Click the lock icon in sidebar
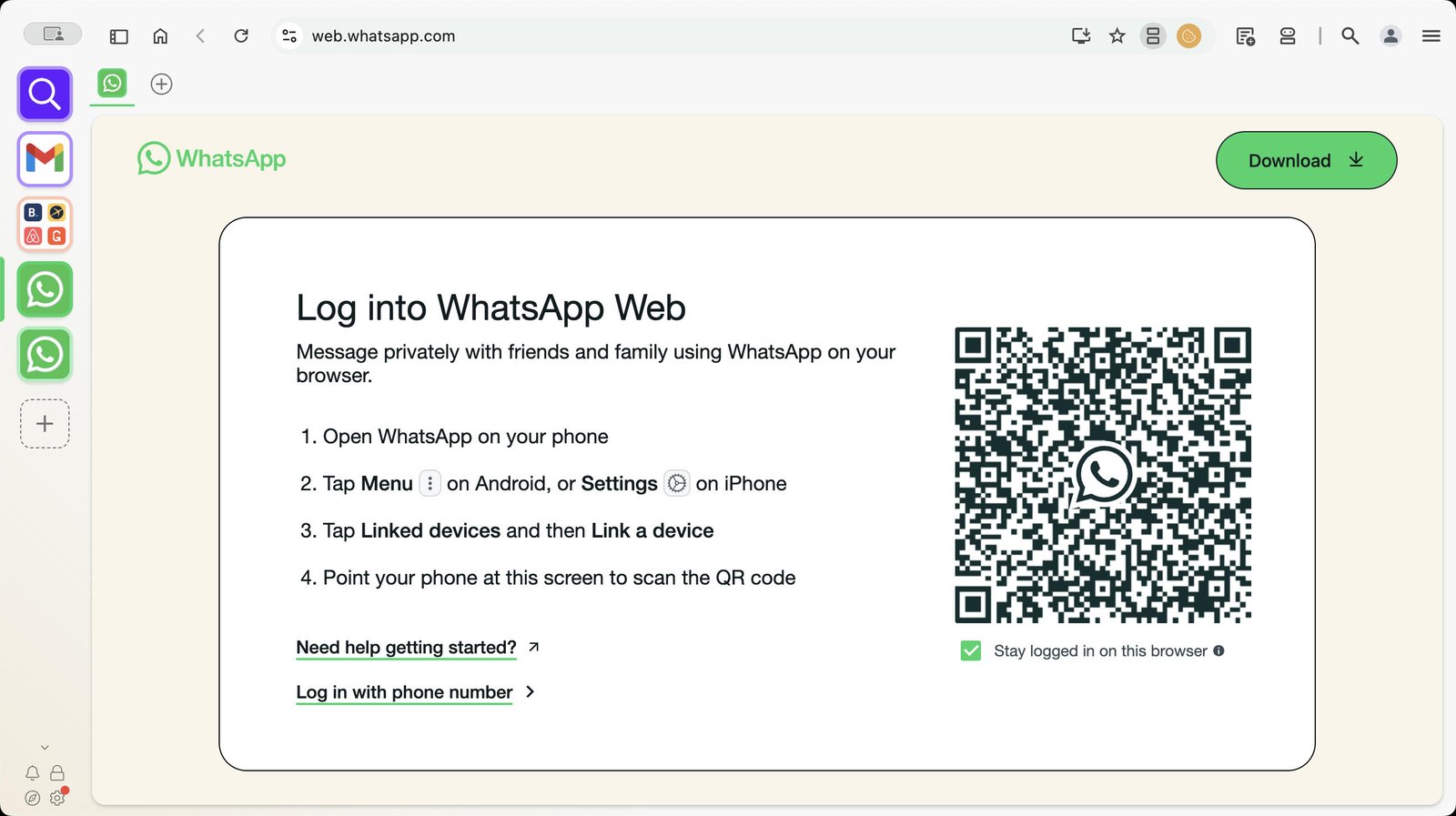The height and width of the screenshot is (816, 1456). 57,773
